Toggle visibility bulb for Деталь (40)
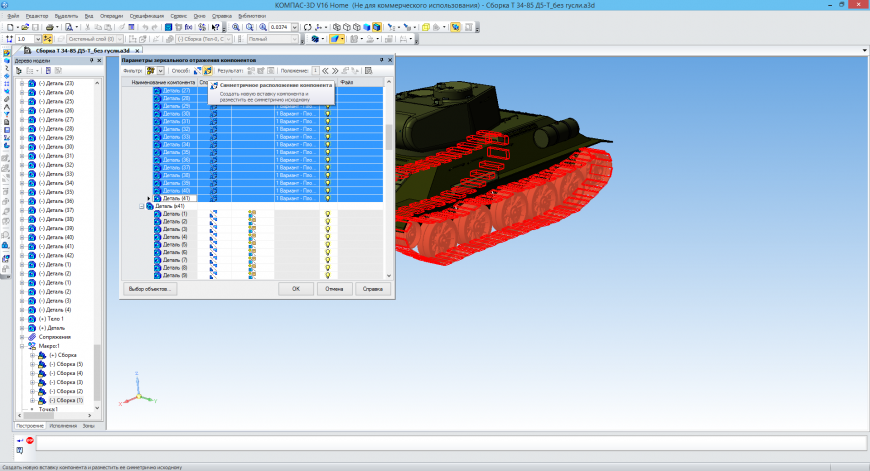The image size is (870, 471). point(328,190)
